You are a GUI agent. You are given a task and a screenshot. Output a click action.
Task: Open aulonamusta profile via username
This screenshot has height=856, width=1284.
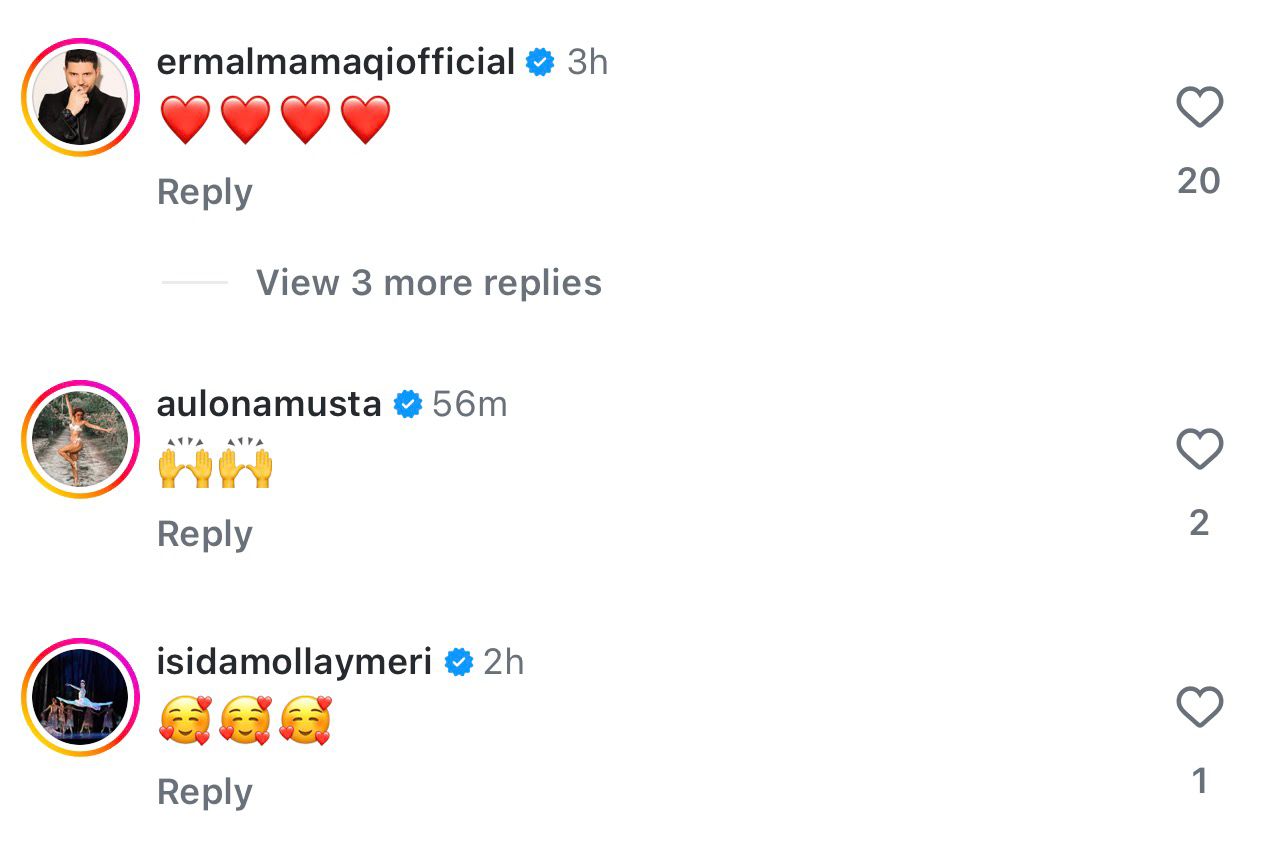click(x=269, y=404)
